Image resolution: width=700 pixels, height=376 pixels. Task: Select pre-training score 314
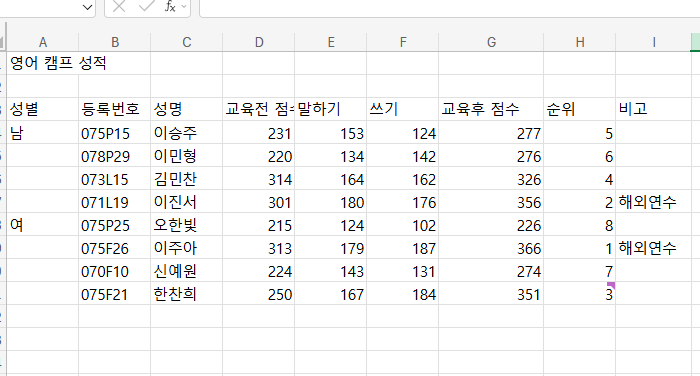259,179
